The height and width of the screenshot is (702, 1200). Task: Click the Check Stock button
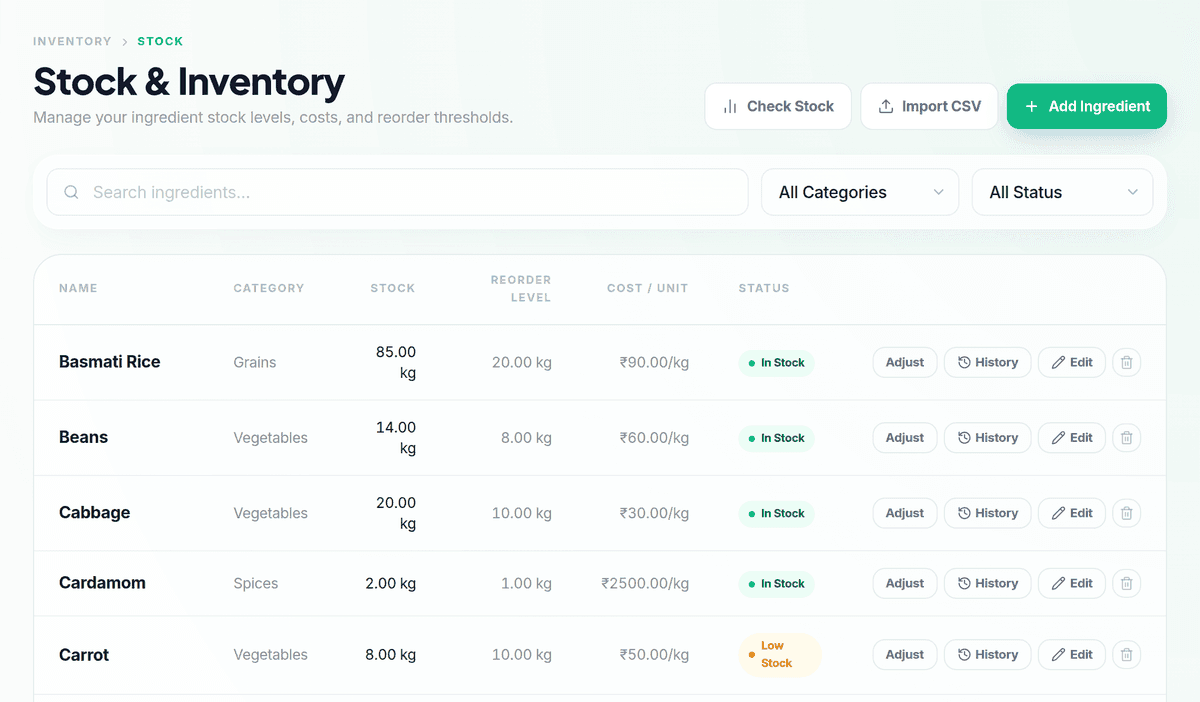pyautogui.click(x=778, y=106)
